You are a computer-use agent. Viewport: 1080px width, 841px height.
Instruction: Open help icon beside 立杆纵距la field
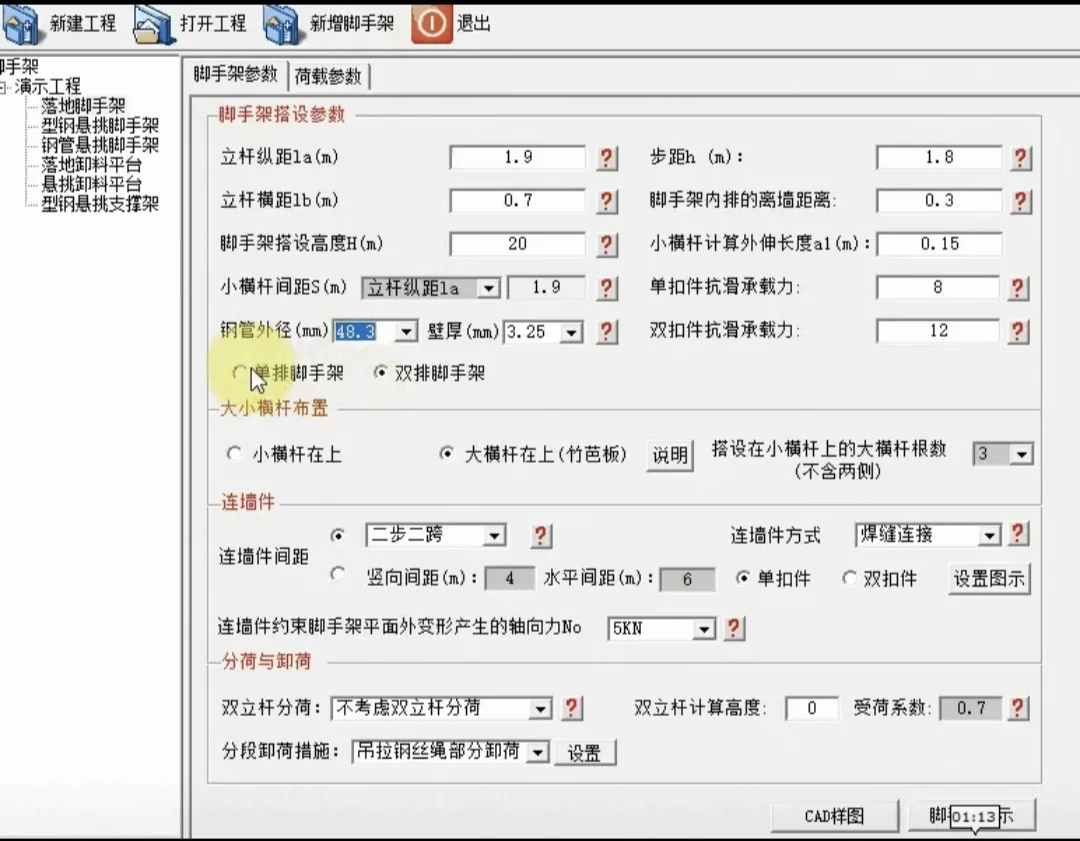(607, 157)
